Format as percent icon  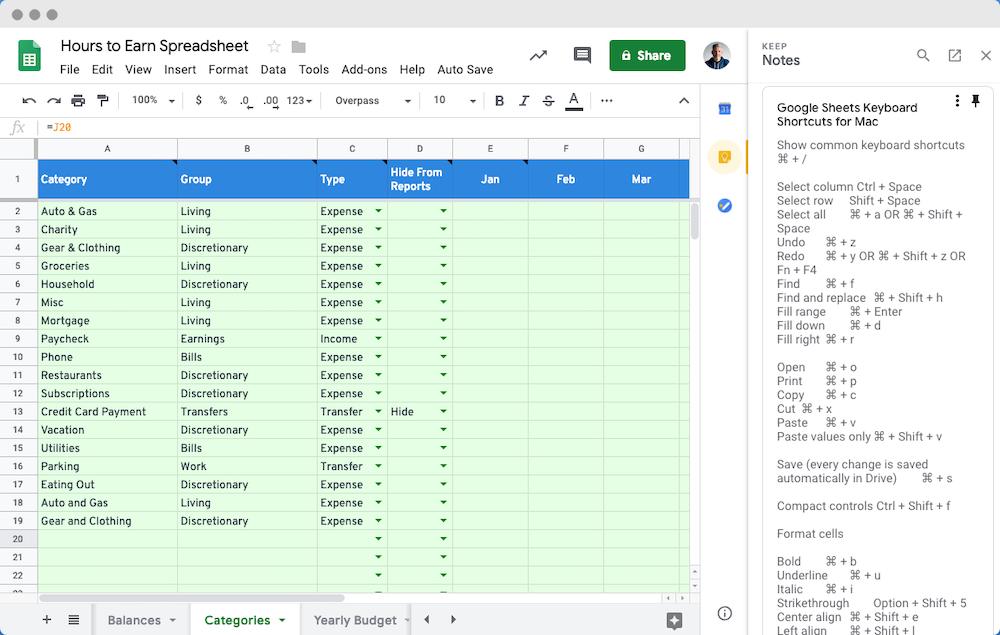(x=223, y=100)
